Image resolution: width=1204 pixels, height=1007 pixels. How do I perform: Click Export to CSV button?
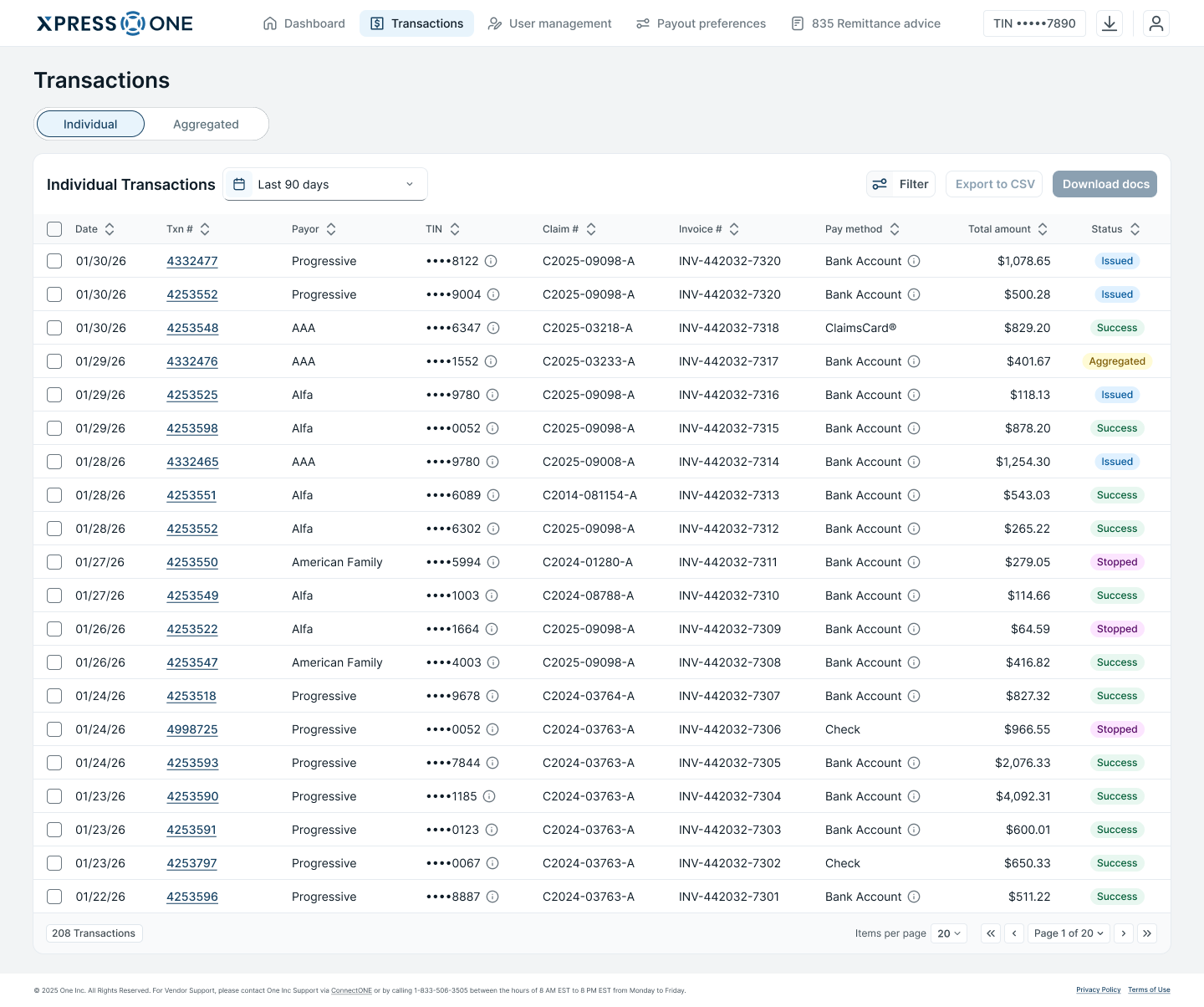(994, 184)
